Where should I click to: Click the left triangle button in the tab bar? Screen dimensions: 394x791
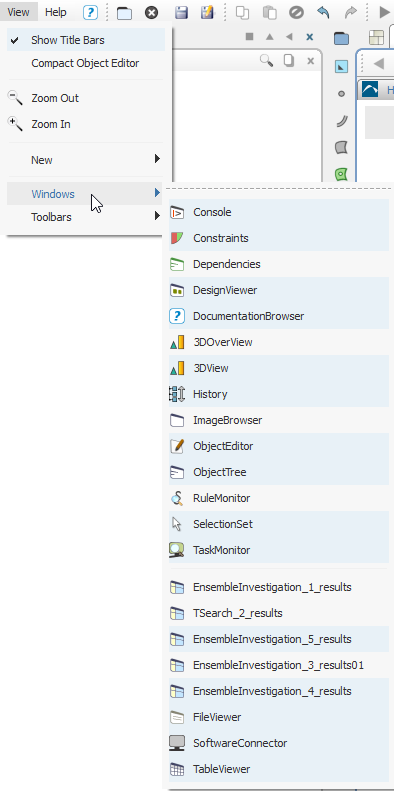click(x=289, y=37)
